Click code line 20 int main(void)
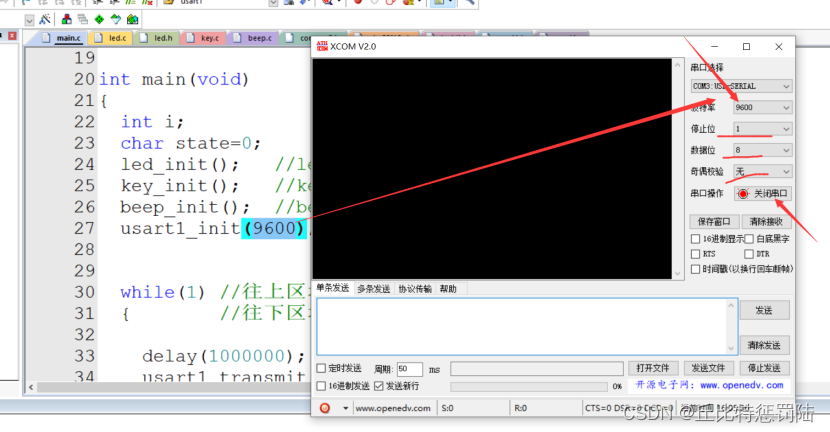 (174, 79)
